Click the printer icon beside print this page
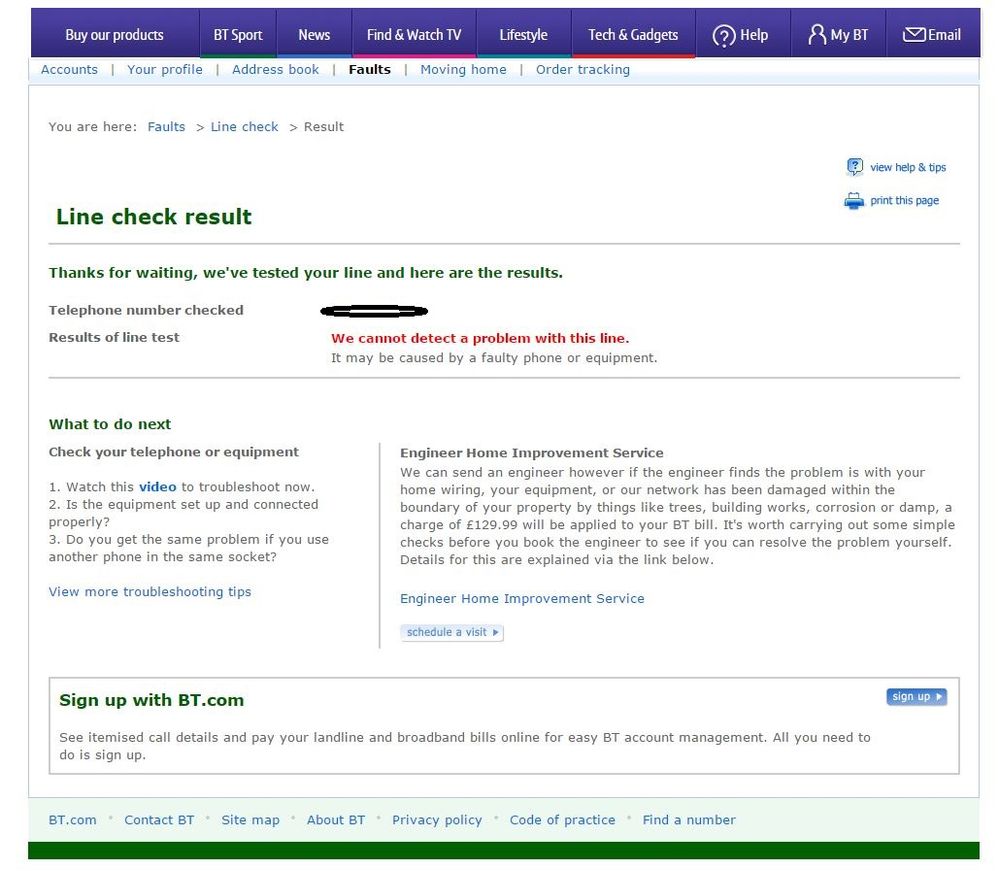The image size is (999, 871). coord(854,201)
